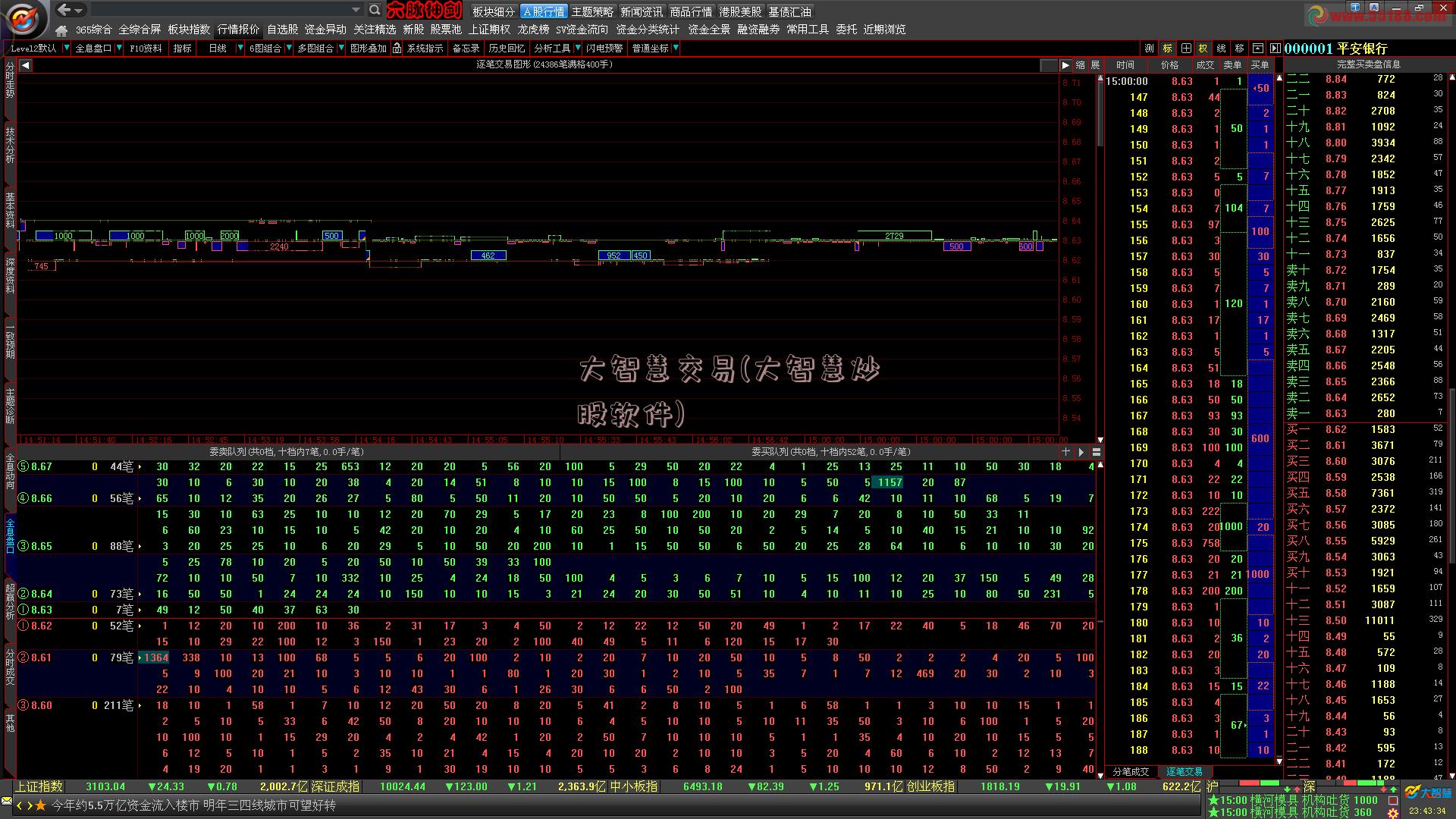The width and height of the screenshot is (1456, 819).
Task: Select the 线 line drawing icon
Action: tap(1222, 48)
